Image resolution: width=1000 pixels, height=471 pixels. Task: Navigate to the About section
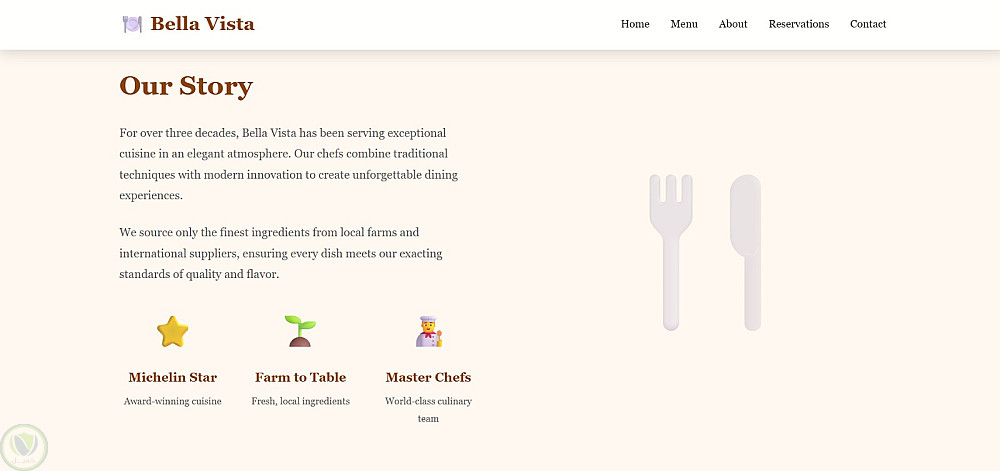coord(733,24)
